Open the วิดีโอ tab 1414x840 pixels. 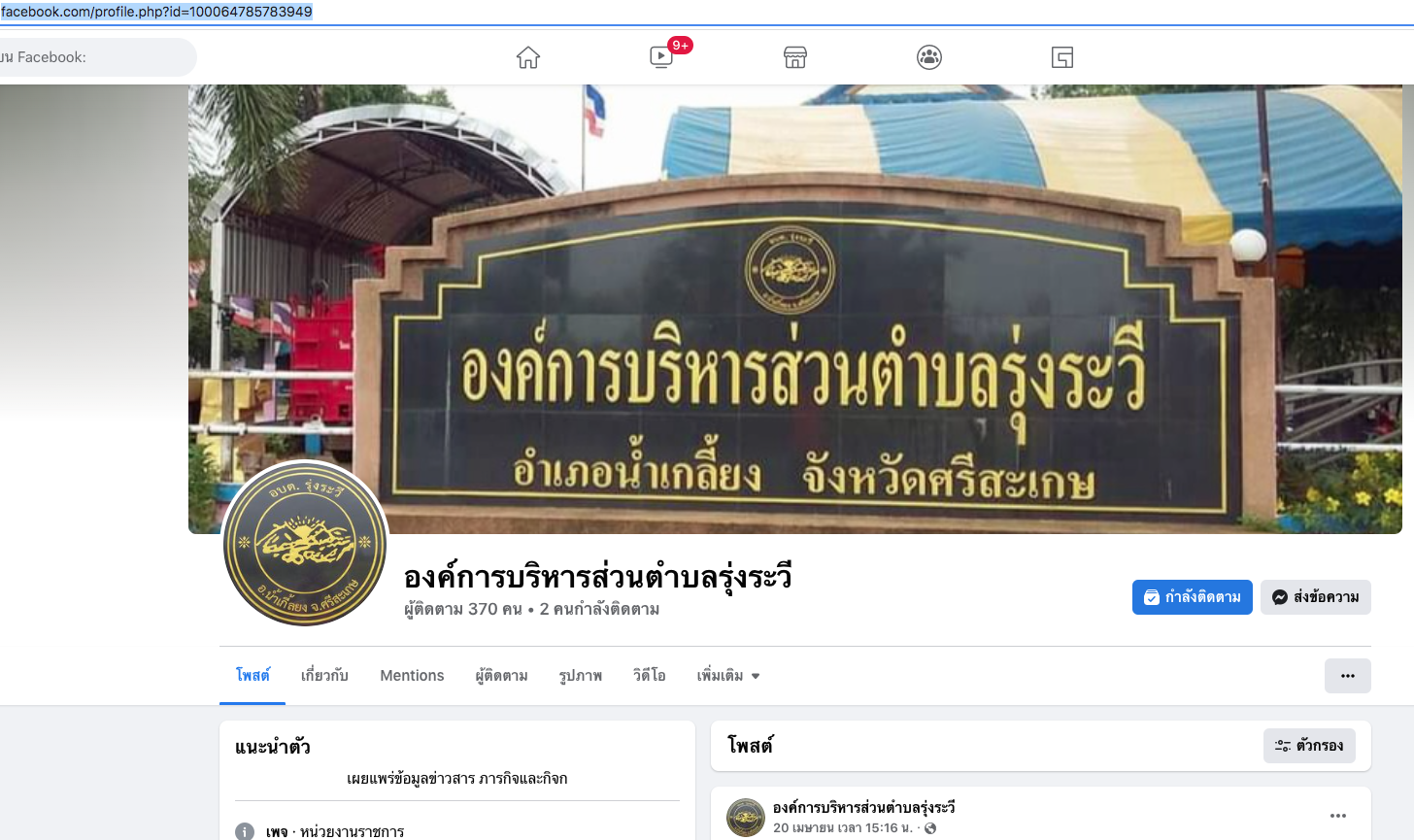[650, 676]
